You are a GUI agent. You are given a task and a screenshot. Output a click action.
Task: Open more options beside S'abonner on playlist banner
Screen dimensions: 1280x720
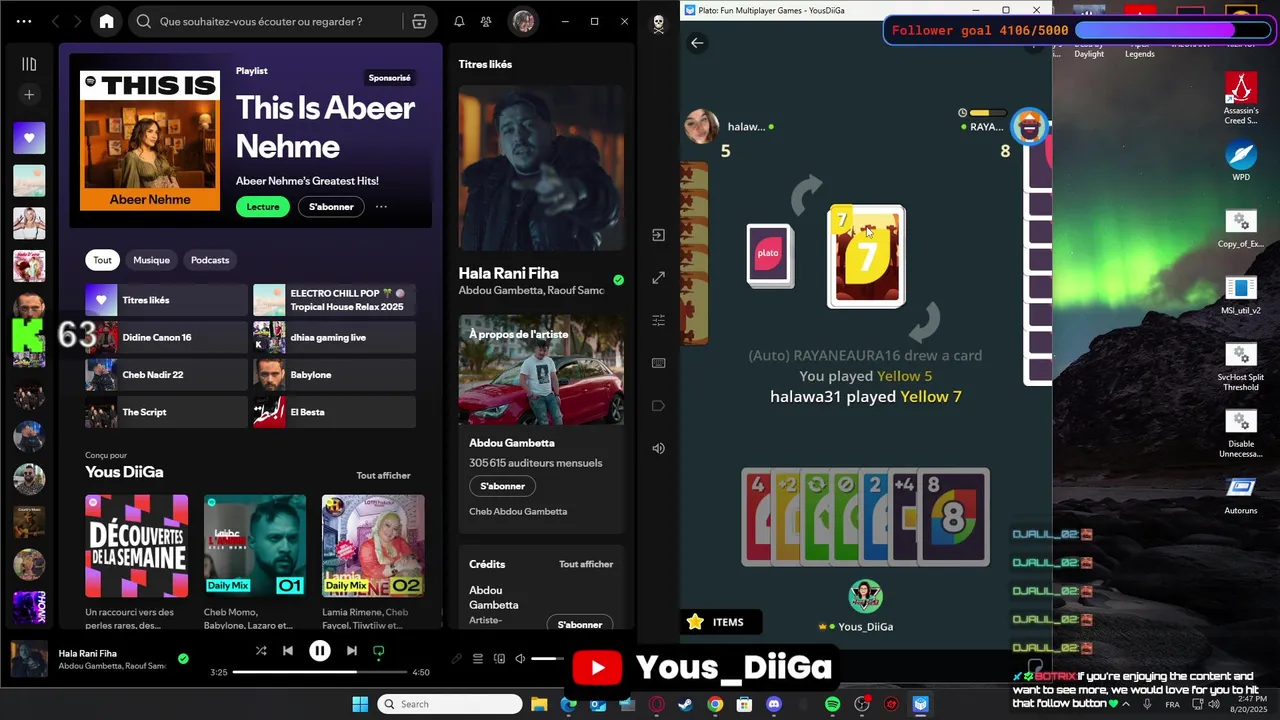point(381,207)
